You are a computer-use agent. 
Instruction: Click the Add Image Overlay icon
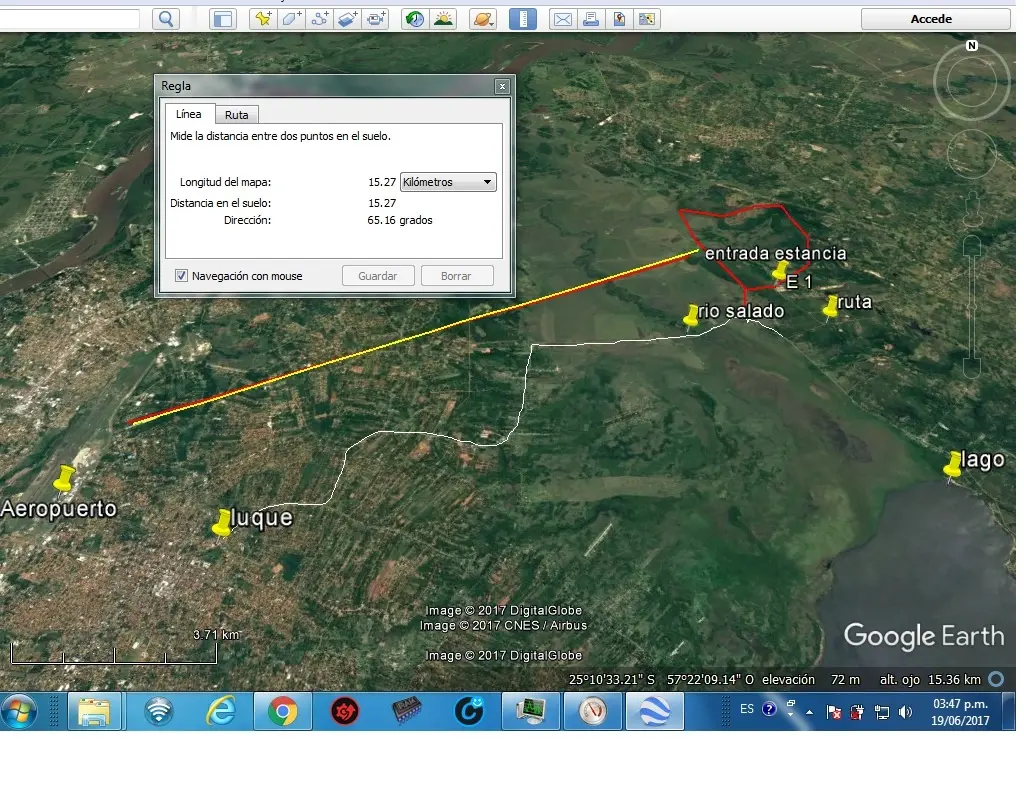[x=348, y=19]
